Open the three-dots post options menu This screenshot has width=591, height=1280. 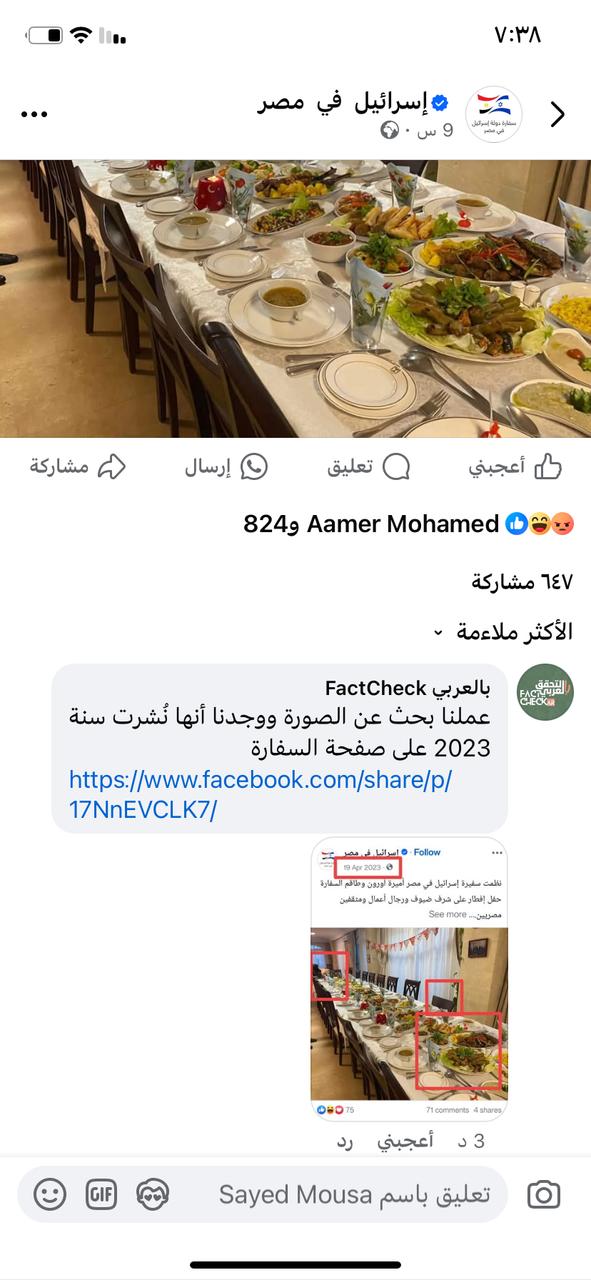coord(34,114)
